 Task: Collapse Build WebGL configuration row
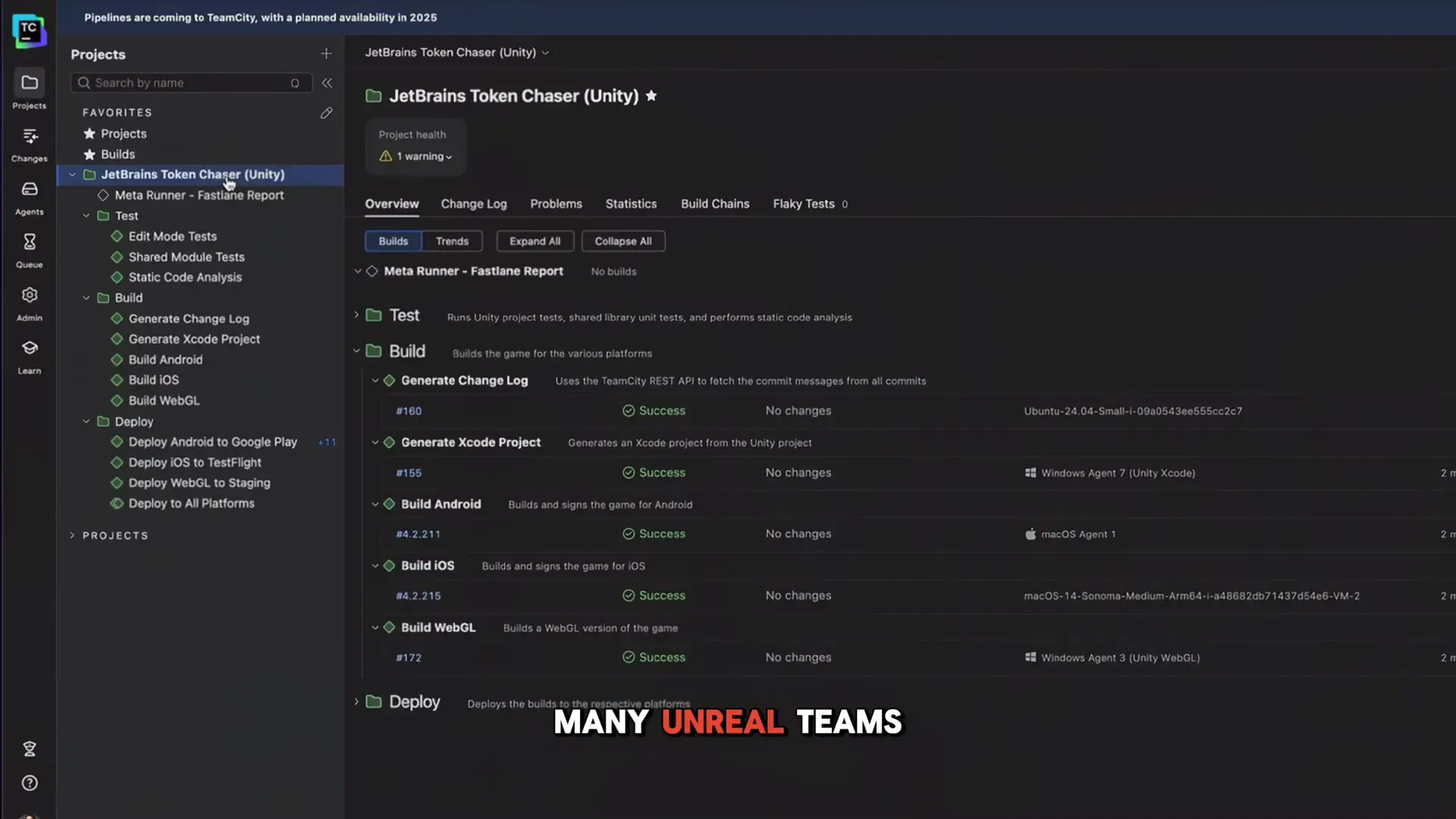click(x=375, y=627)
